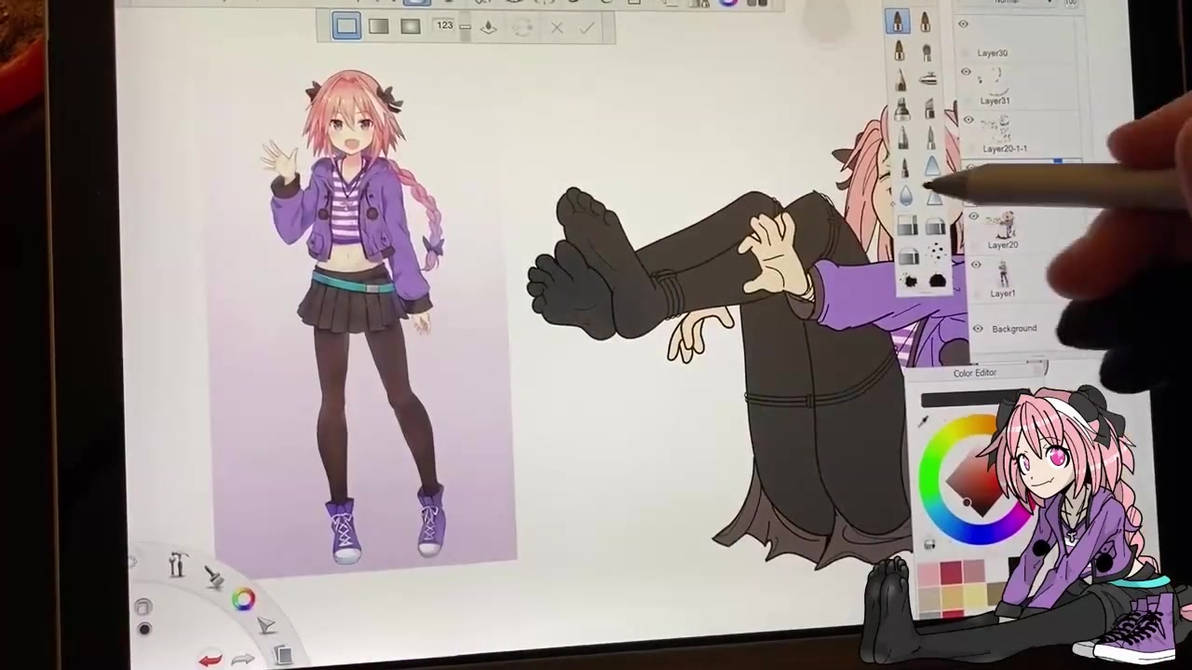1192x670 pixels.
Task: Select the top pen tip in the brush panel
Action: tap(897, 20)
